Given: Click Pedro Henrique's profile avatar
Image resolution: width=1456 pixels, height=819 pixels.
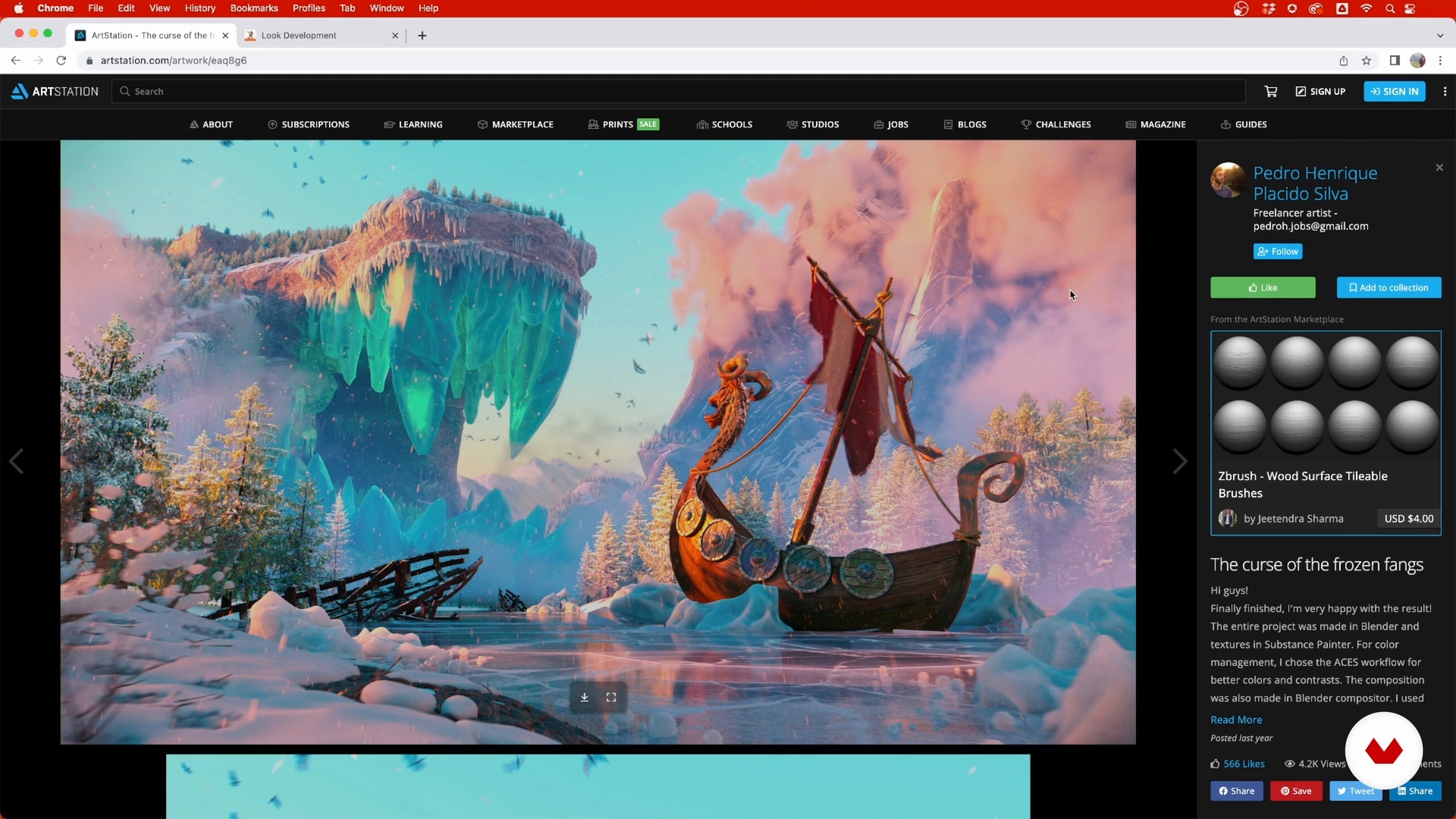Looking at the screenshot, I should [1228, 180].
